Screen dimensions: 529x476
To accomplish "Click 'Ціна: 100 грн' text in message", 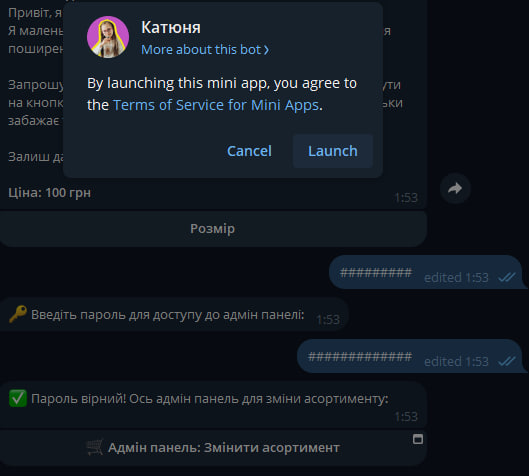I will (50, 193).
